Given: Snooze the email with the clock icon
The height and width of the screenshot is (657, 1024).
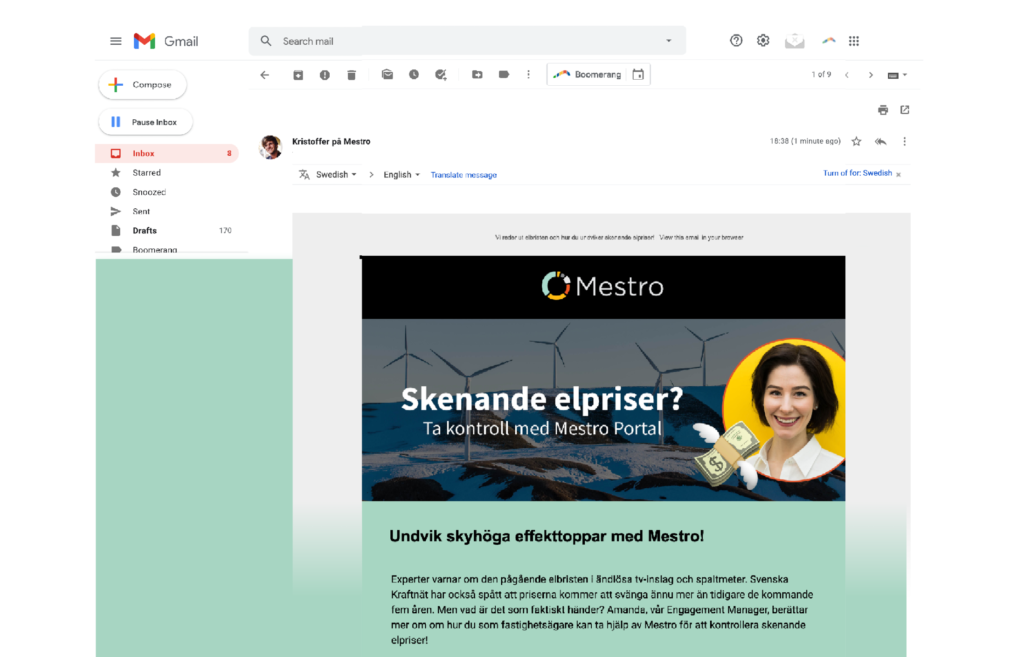Looking at the screenshot, I should coord(413,74).
